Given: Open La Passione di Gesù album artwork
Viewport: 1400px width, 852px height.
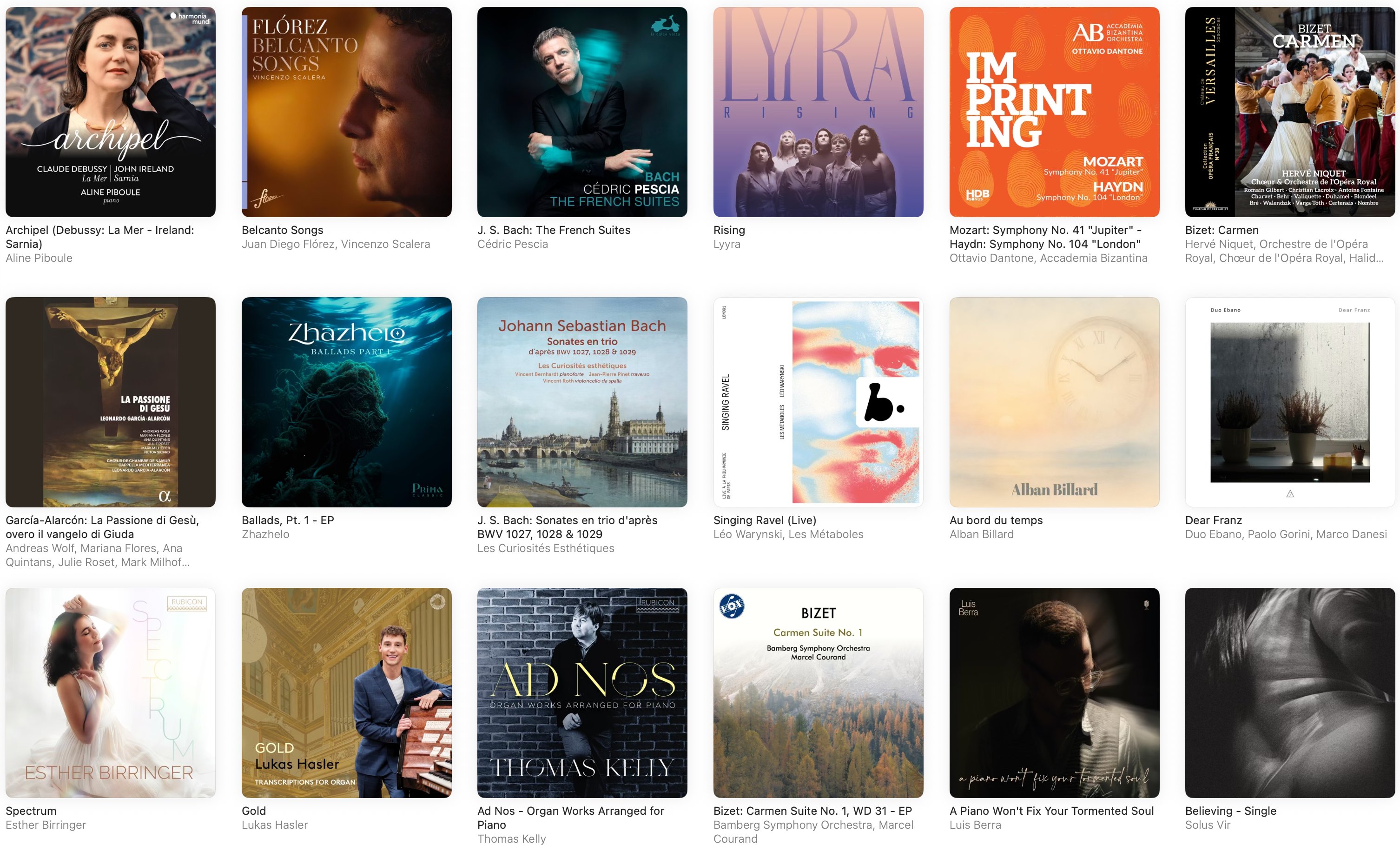Looking at the screenshot, I should 110,402.
